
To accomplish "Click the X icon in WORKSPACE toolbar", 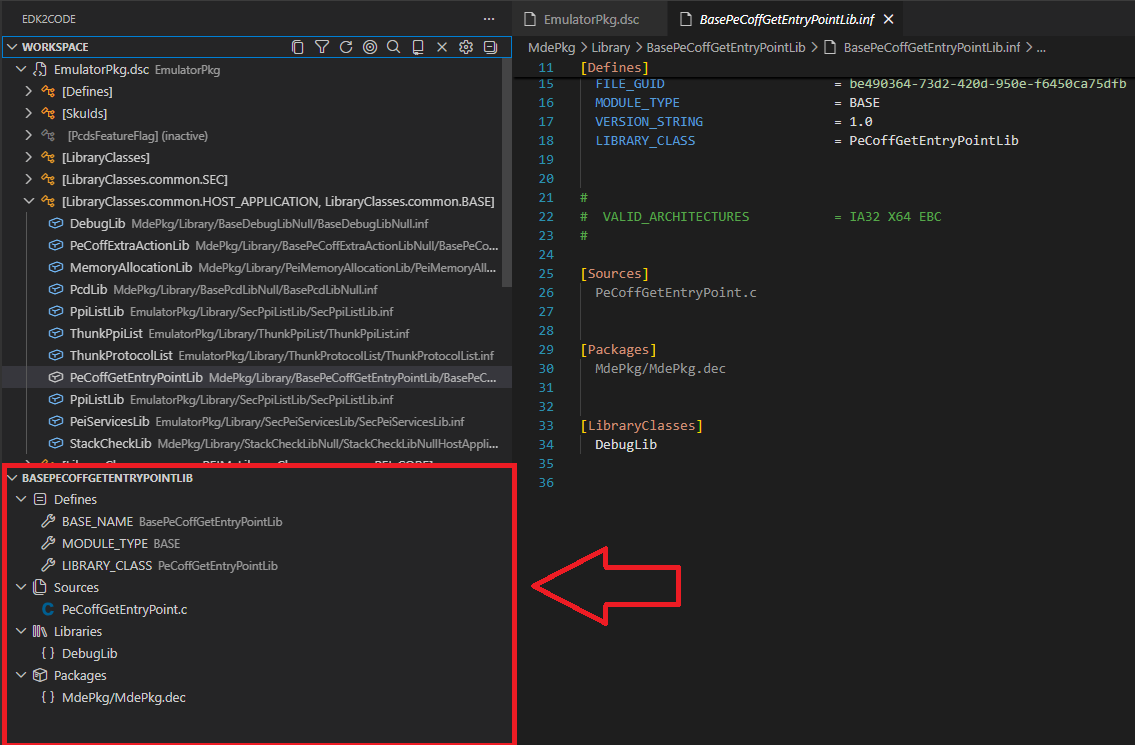I will tap(442, 47).
